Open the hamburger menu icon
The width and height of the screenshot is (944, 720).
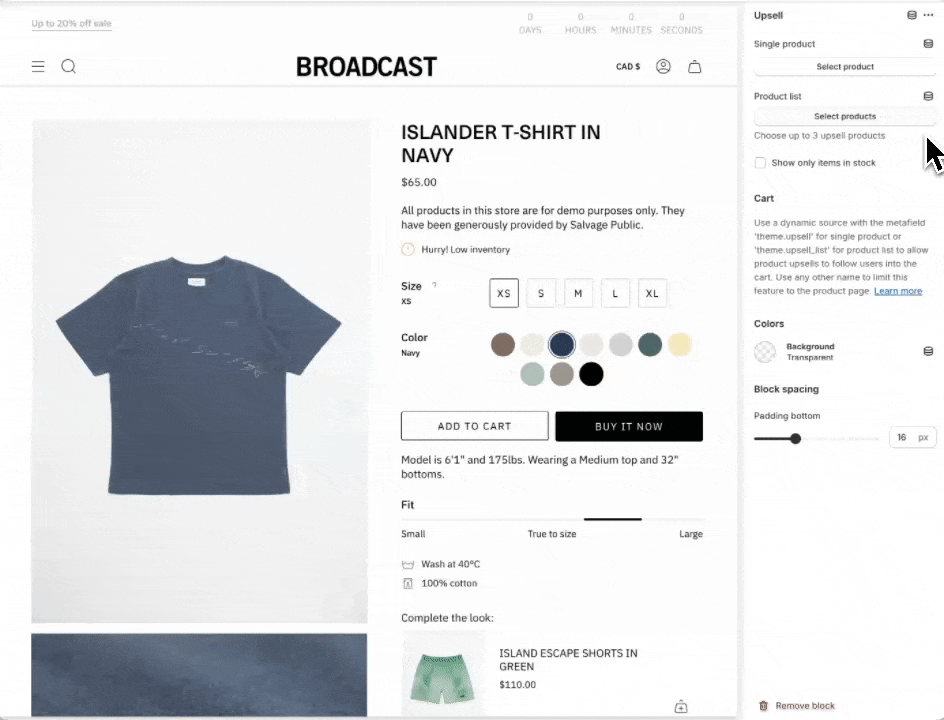pos(38,66)
